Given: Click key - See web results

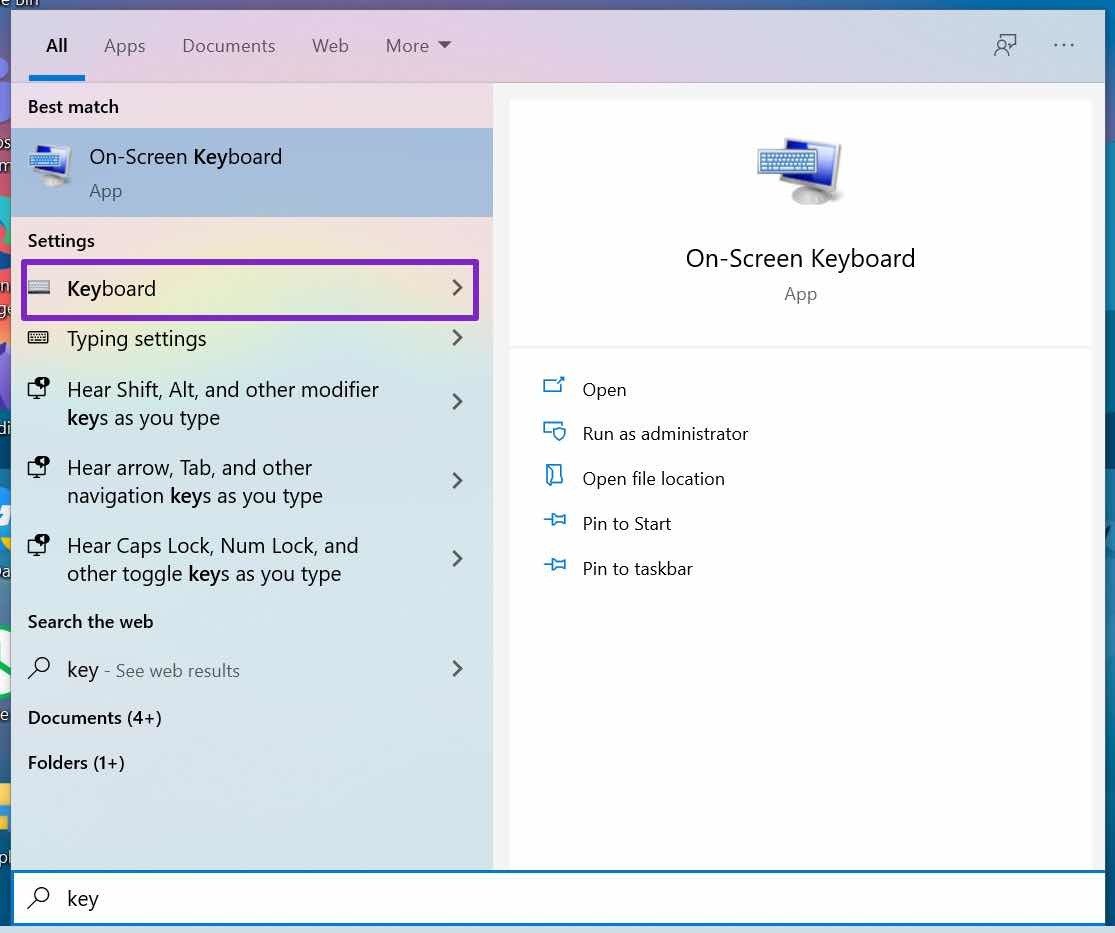Looking at the screenshot, I should (x=252, y=669).
